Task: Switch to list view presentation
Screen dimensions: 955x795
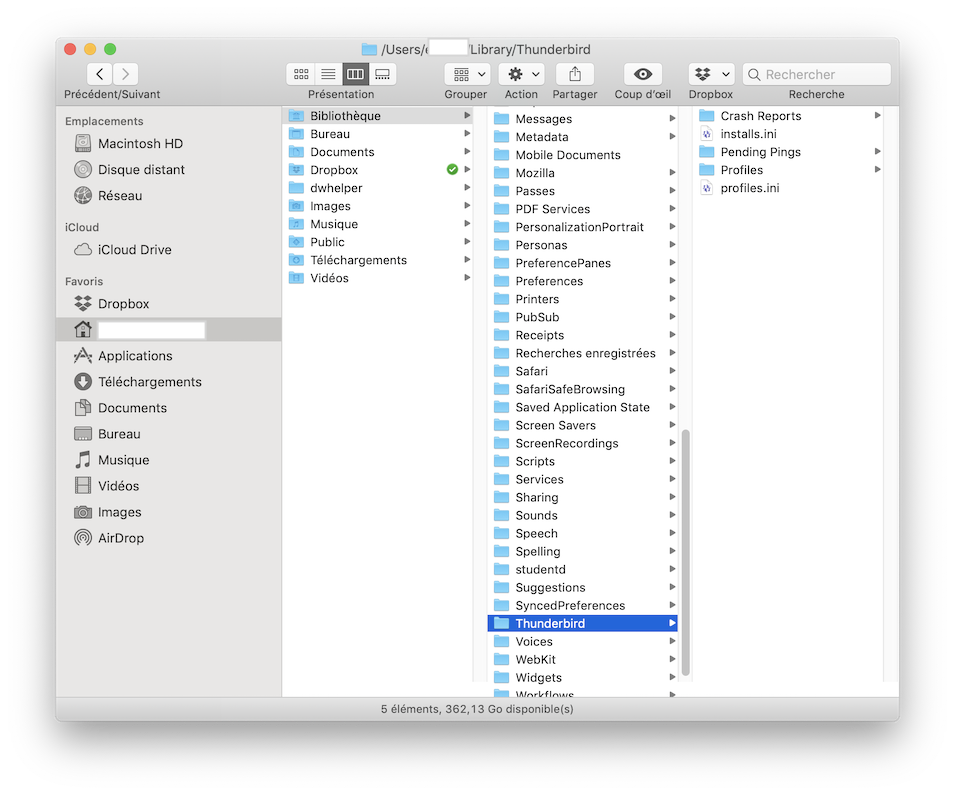Action: pos(328,74)
